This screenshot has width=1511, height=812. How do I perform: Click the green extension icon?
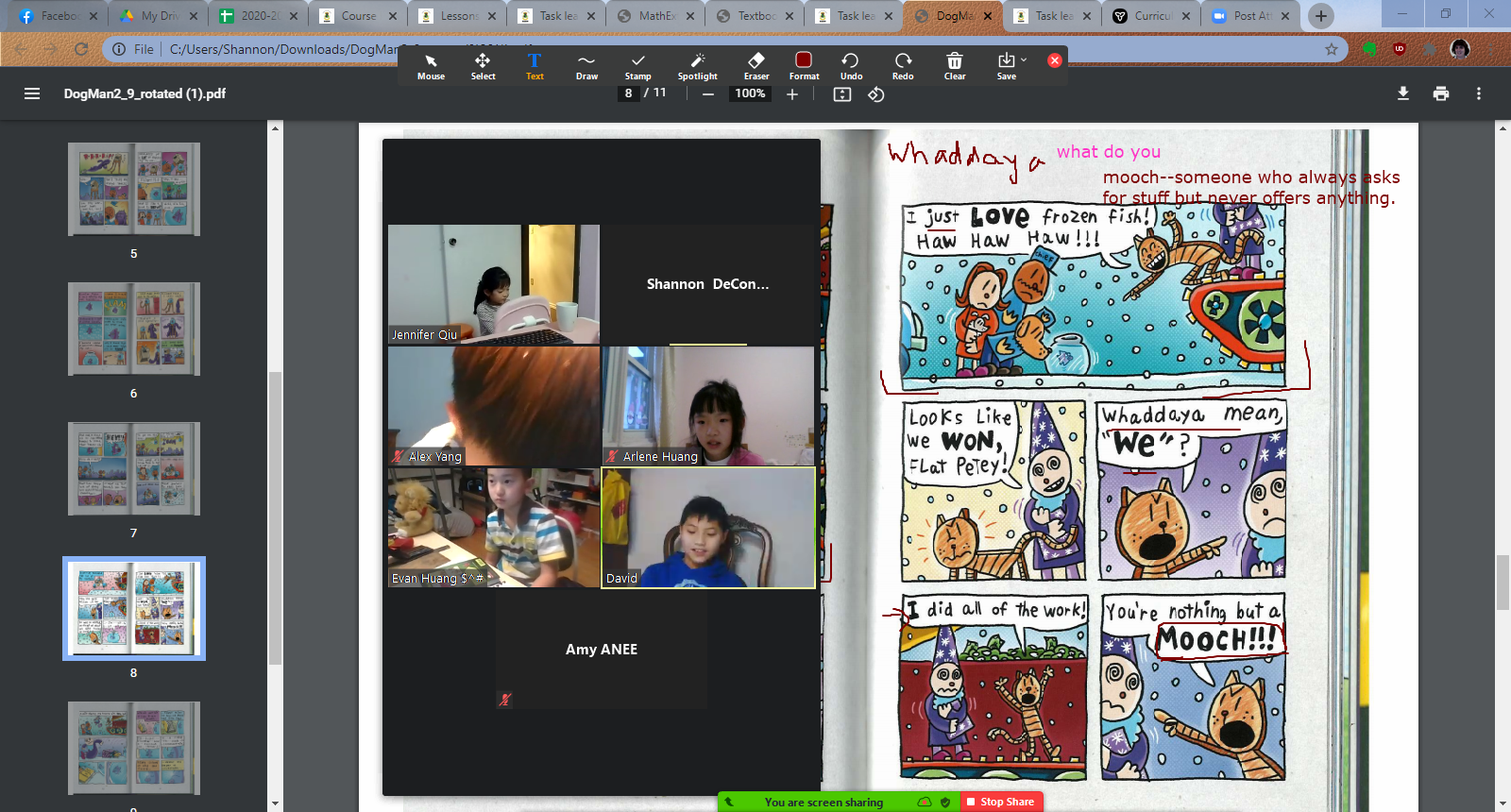click(x=1369, y=49)
